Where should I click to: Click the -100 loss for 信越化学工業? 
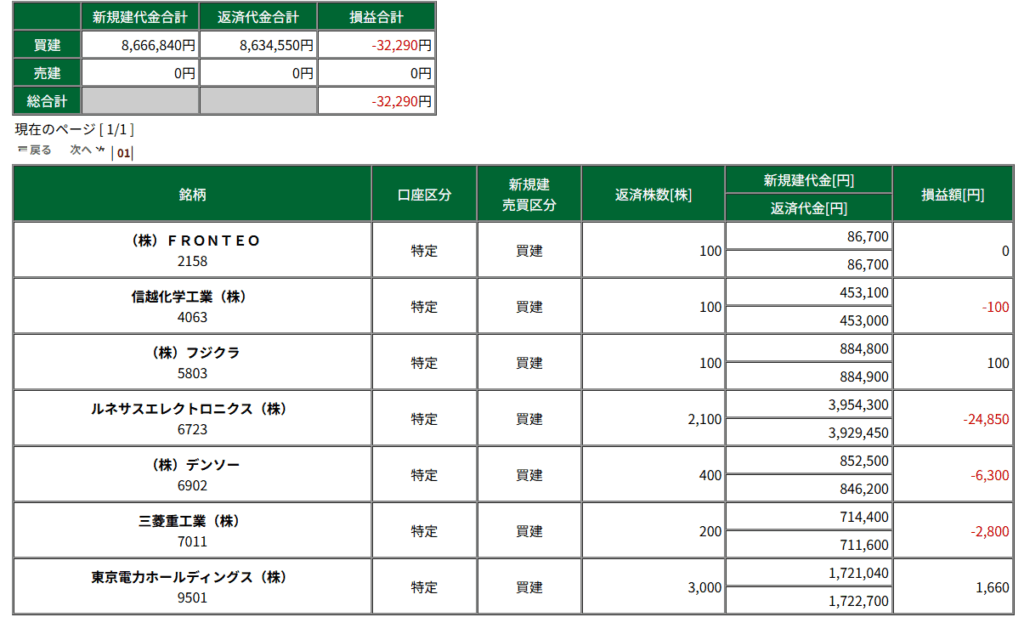pyautogui.click(x=995, y=307)
